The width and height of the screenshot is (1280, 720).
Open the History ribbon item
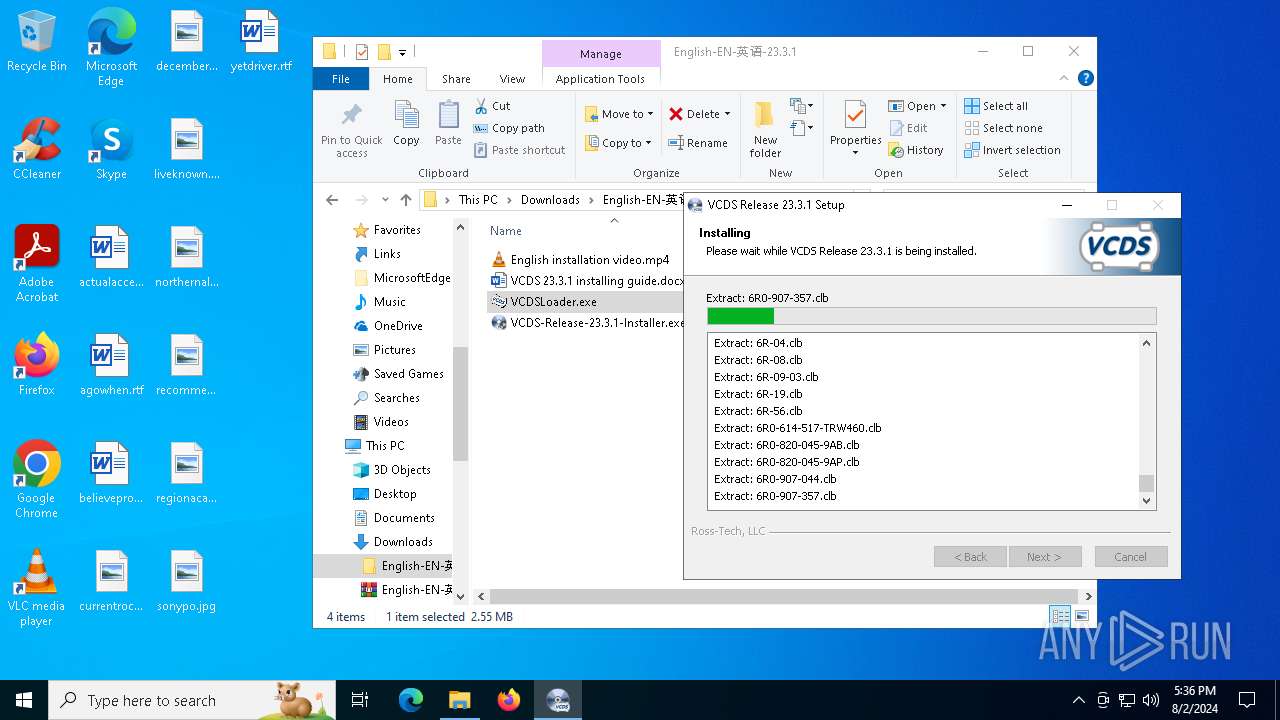915,150
